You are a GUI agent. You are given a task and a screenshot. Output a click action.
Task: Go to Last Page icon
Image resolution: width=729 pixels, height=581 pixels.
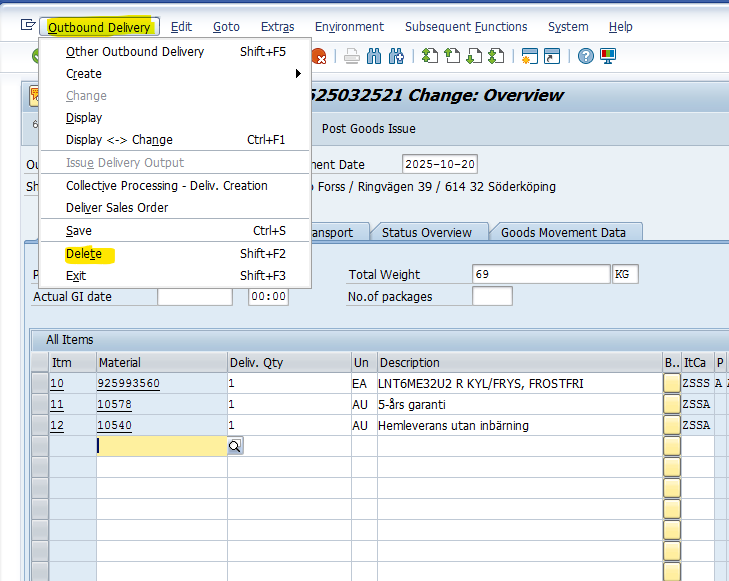[496, 56]
